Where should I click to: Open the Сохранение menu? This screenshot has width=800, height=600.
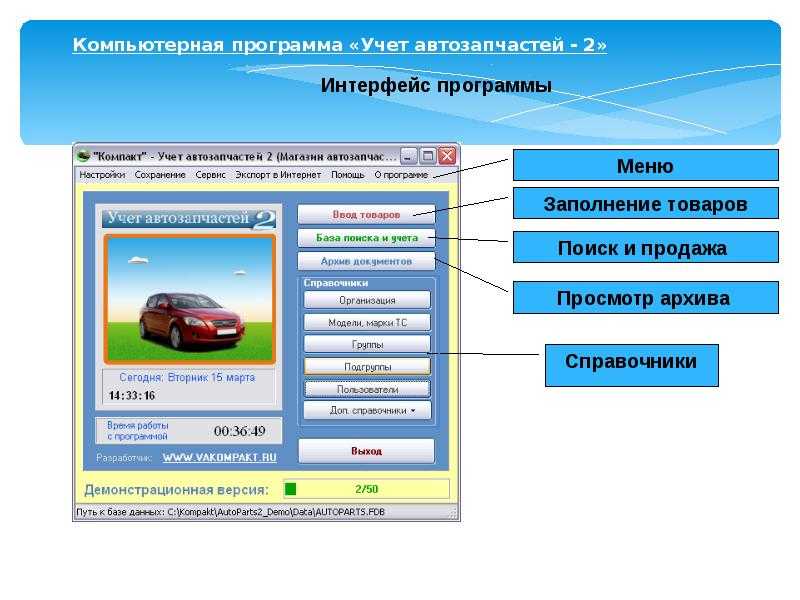pyautogui.click(x=160, y=174)
